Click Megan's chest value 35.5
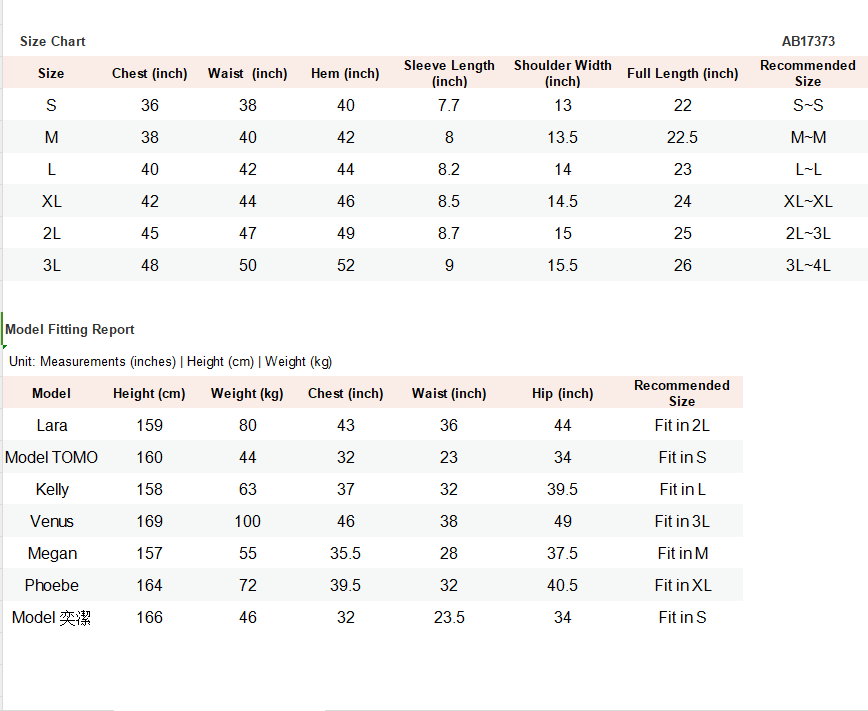The width and height of the screenshot is (868, 711). pos(345,553)
